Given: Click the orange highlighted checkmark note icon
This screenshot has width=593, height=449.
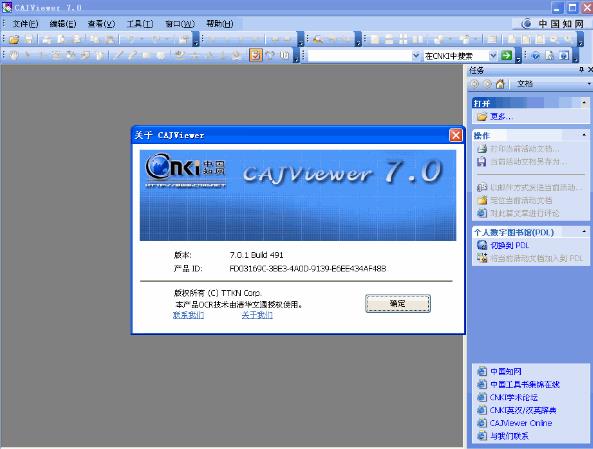Looking at the screenshot, I should tap(255, 55).
